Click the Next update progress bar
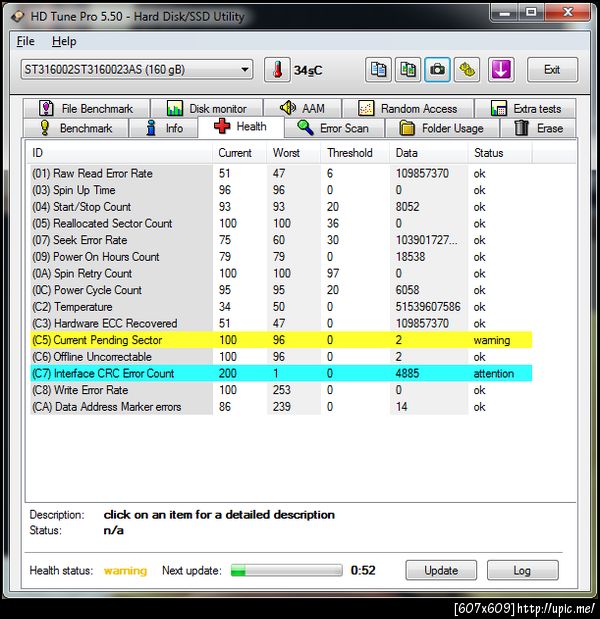Image resolution: width=600 pixels, height=619 pixels. point(287,570)
